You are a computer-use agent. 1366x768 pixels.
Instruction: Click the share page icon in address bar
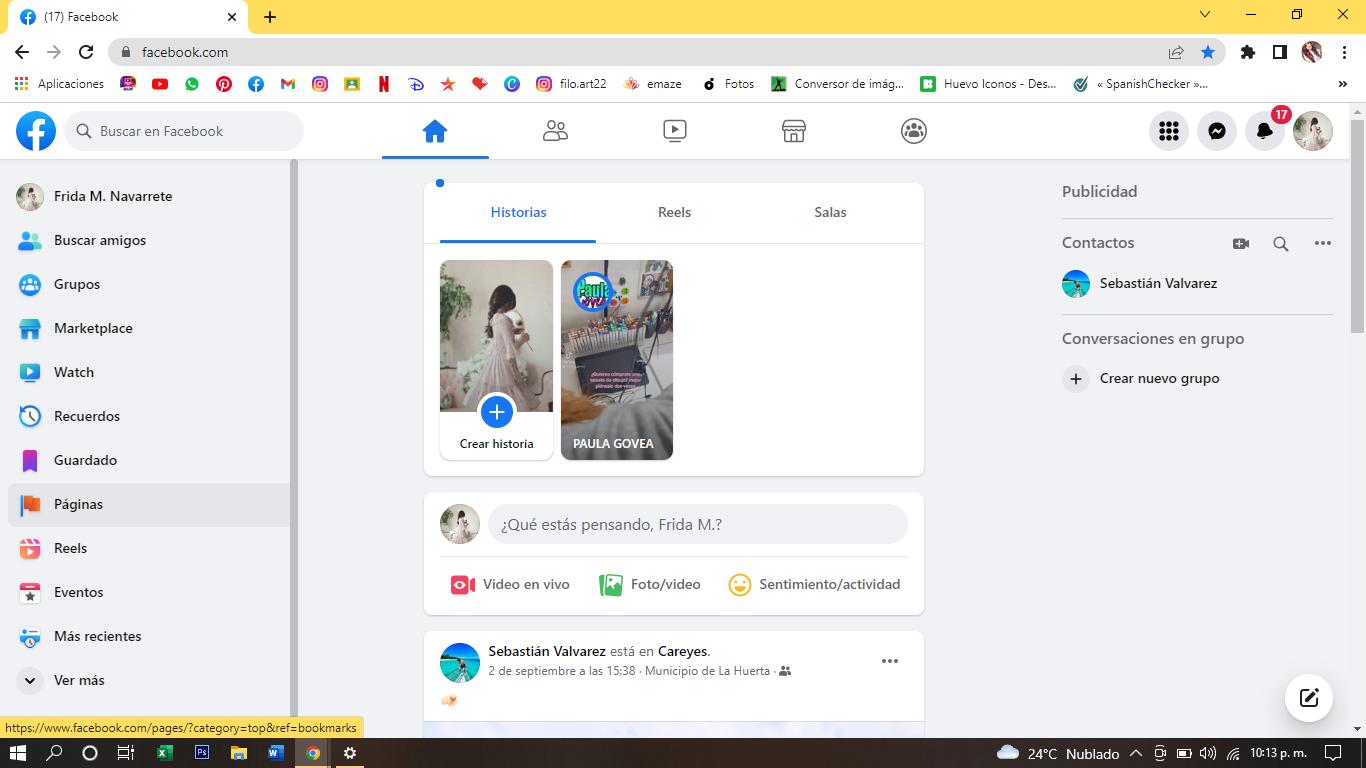click(x=1176, y=52)
